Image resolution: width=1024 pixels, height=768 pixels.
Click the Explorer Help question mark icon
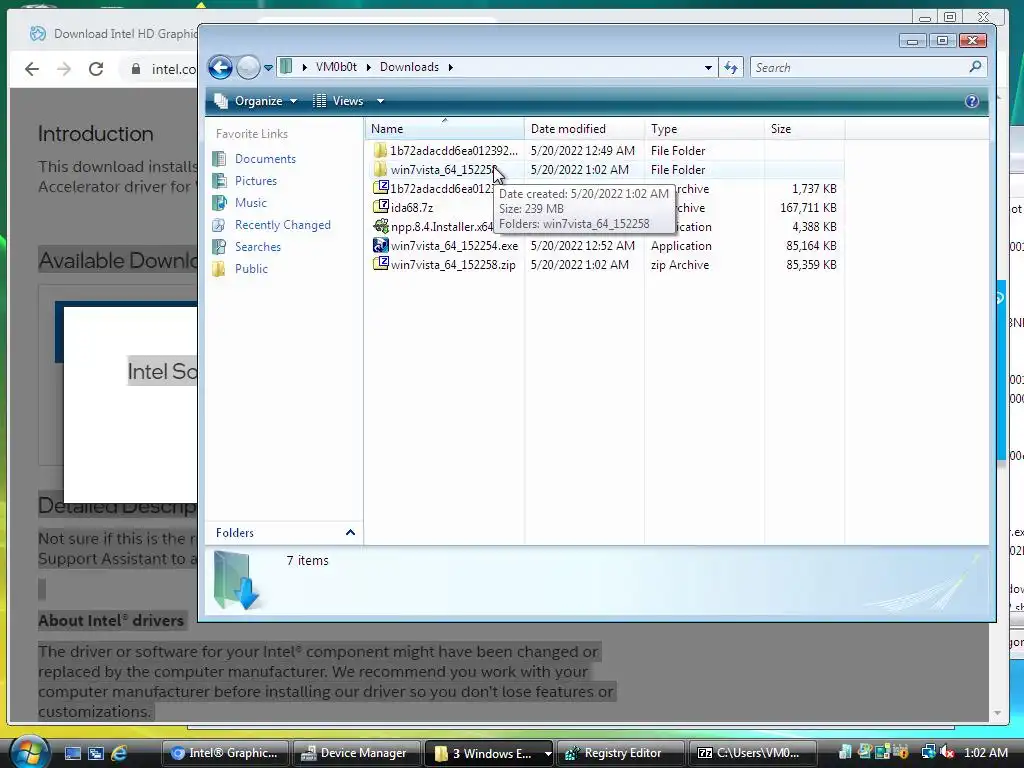[x=972, y=101]
